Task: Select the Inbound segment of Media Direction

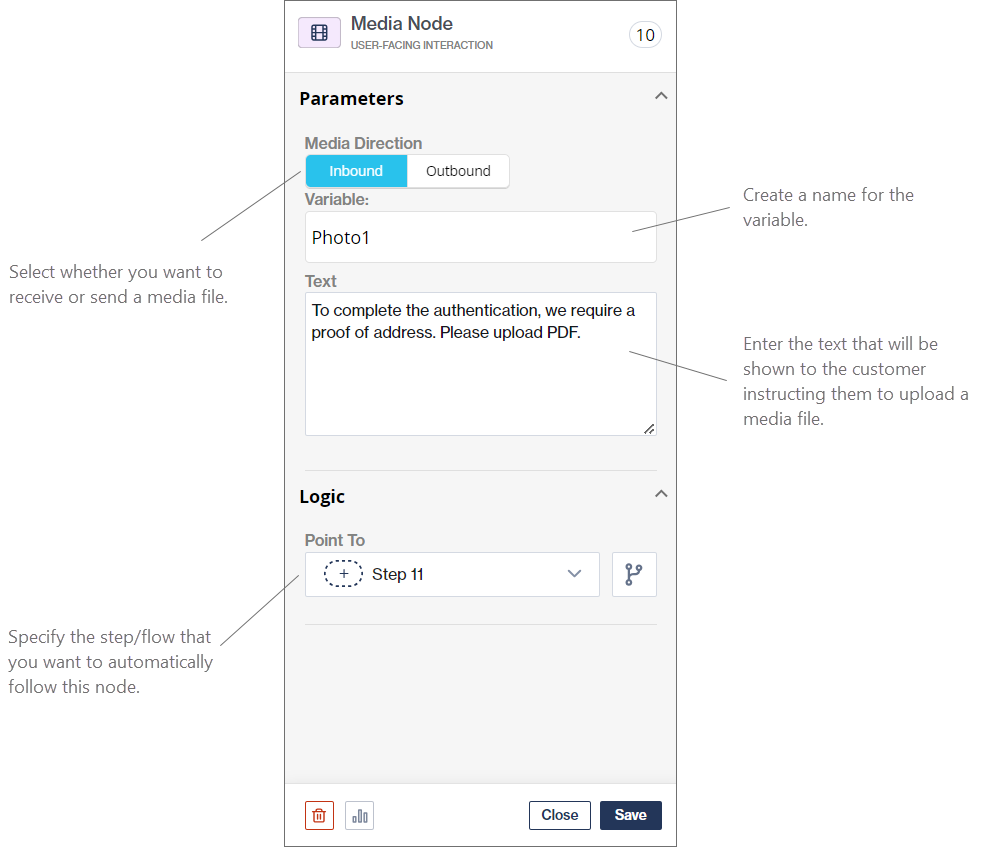Action: pyautogui.click(x=356, y=171)
